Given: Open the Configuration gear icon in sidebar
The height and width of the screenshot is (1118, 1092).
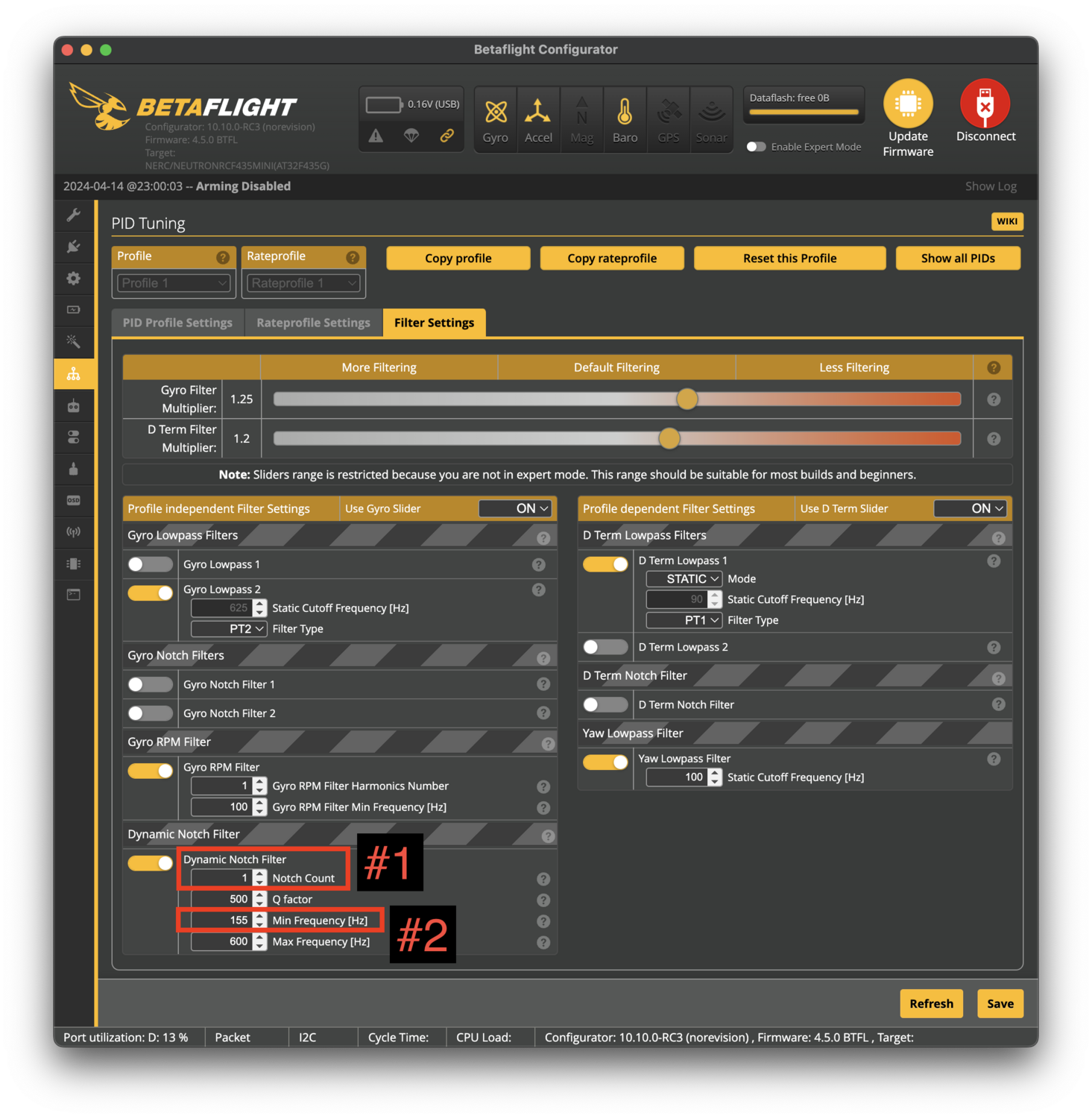Looking at the screenshot, I should coord(74,279).
